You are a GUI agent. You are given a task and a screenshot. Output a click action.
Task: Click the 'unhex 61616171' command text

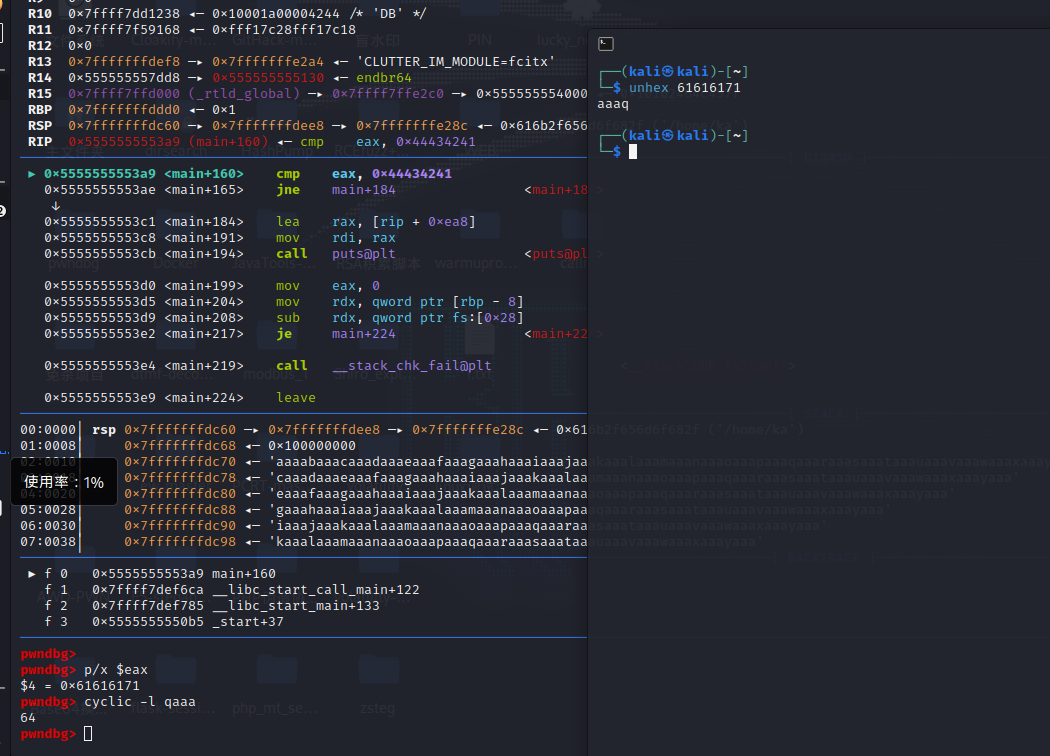coord(684,88)
